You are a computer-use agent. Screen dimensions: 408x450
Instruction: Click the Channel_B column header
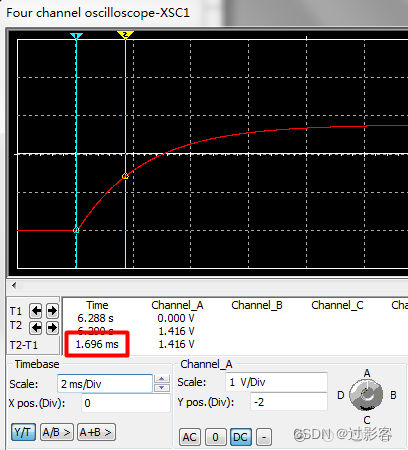(x=257, y=305)
